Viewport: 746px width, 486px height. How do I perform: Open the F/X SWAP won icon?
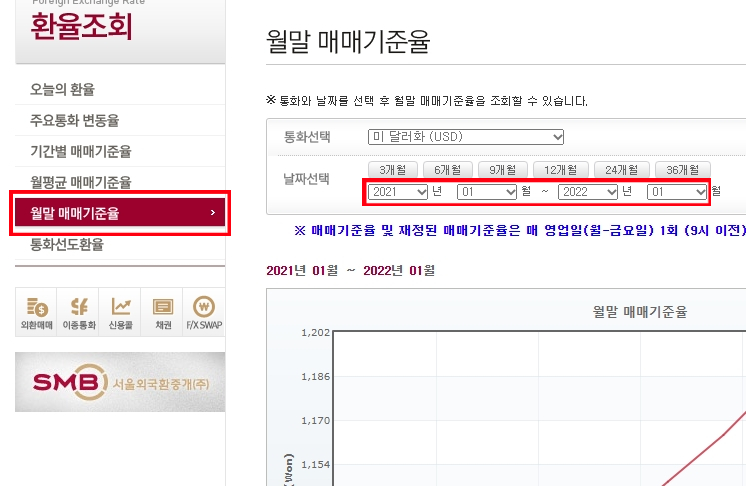pyautogui.click(x=204, y=312)
